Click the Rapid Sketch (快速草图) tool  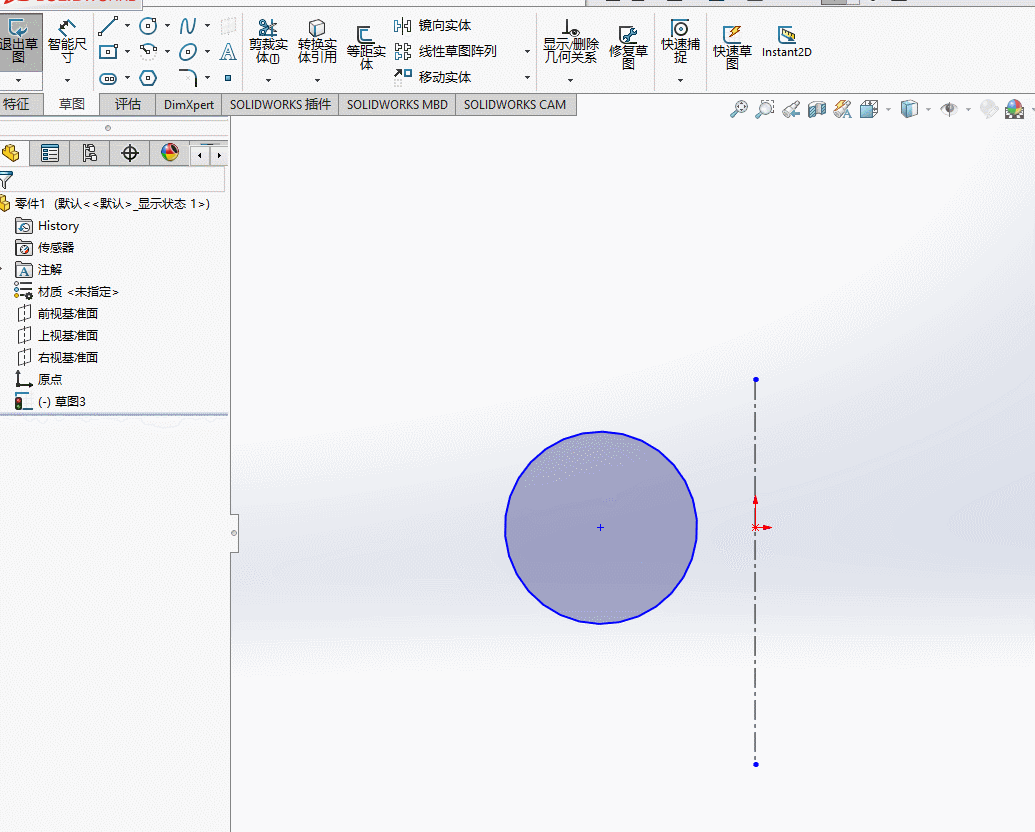pos(732,46)
